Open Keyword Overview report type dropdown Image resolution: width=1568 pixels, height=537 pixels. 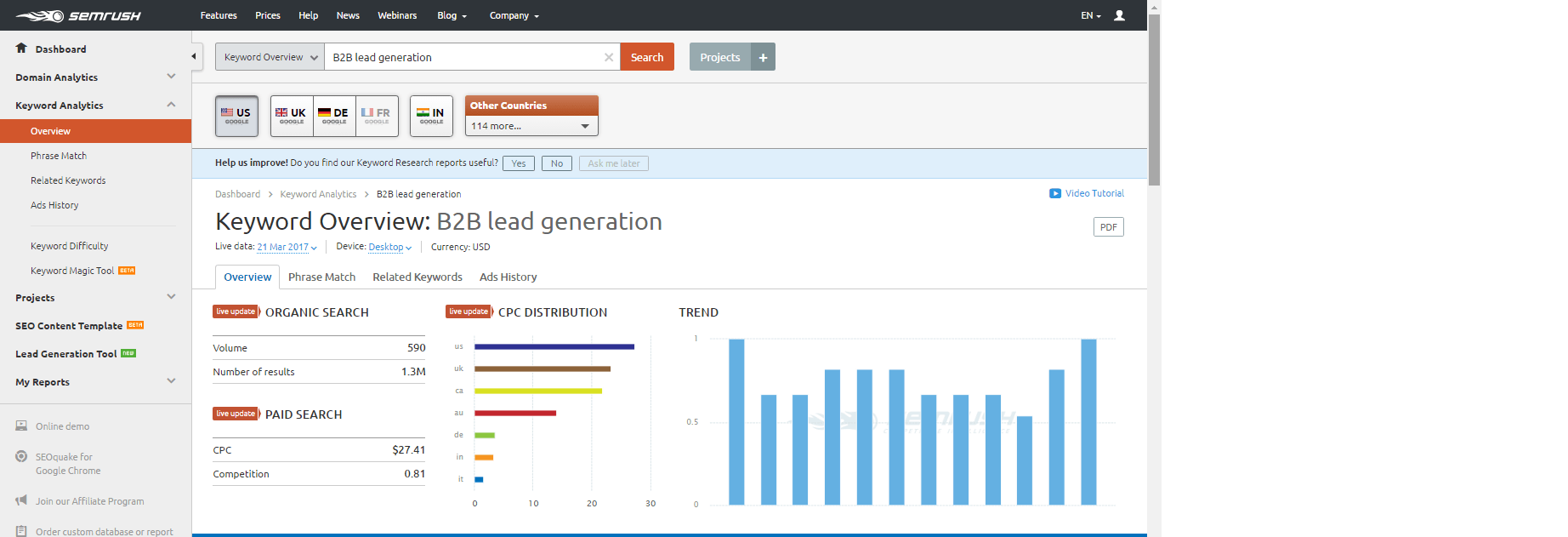270,57
